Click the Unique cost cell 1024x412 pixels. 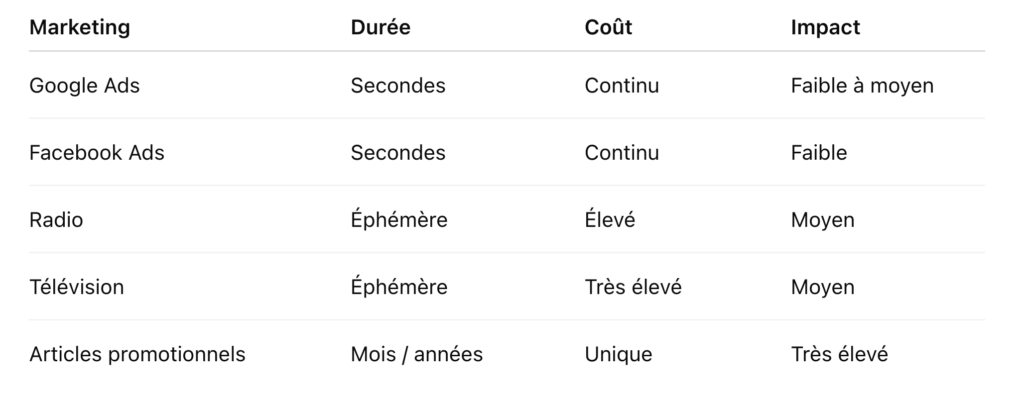point(618,354)
